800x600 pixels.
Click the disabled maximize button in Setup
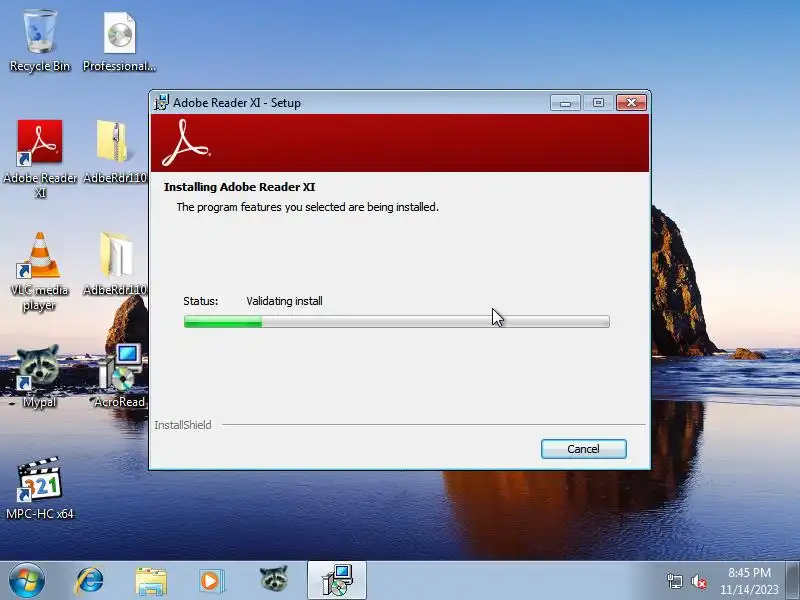click(598, 103)
